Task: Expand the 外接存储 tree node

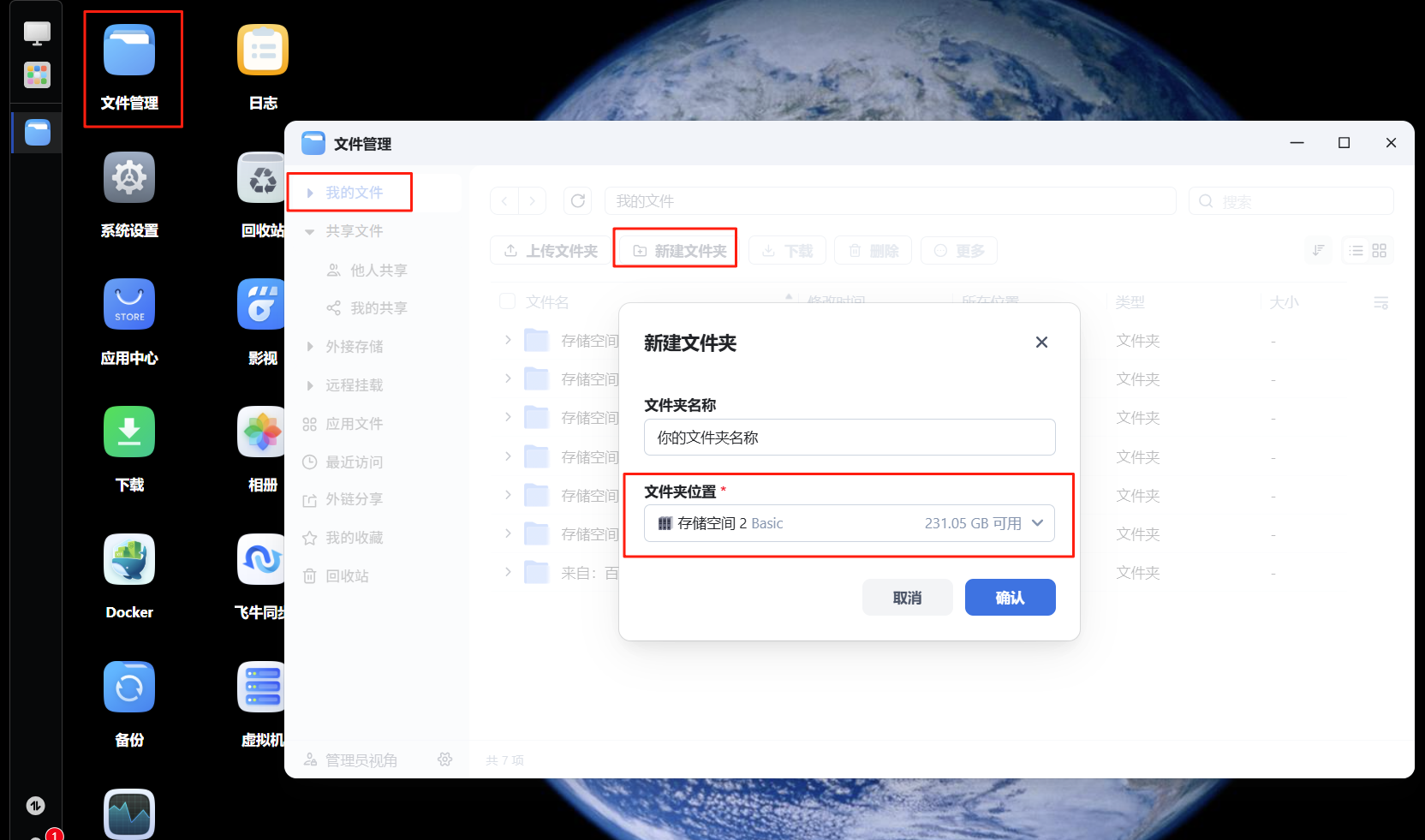Action: pos(310,347)
